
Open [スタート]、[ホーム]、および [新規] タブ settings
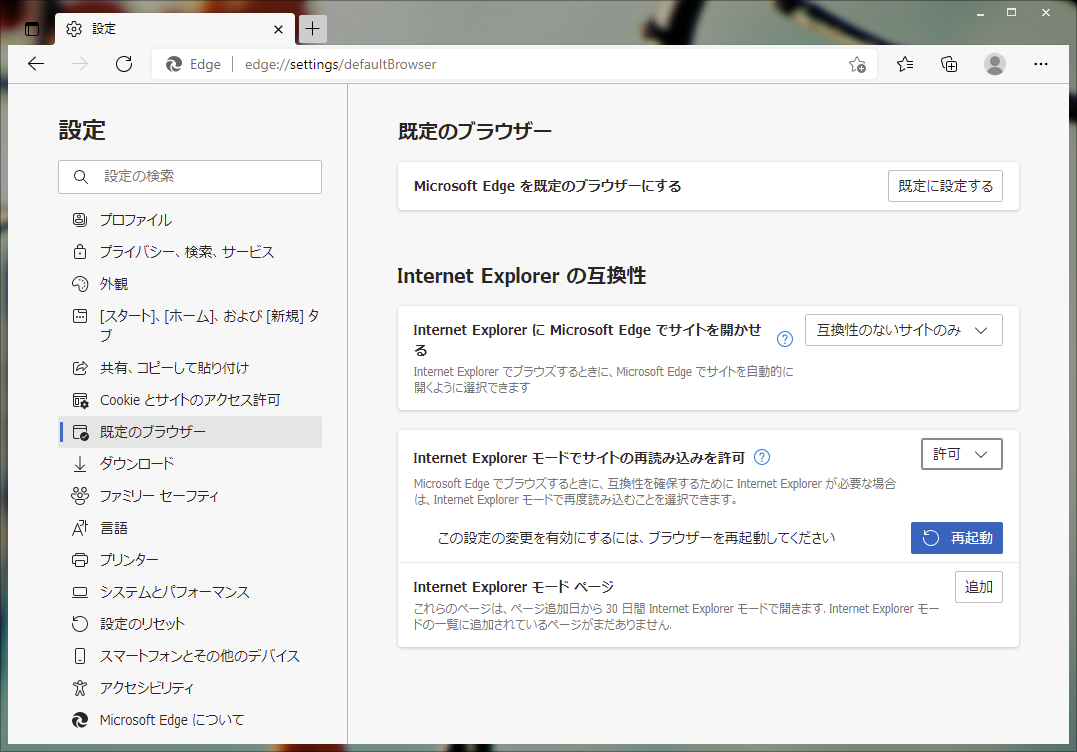[190, 326]
